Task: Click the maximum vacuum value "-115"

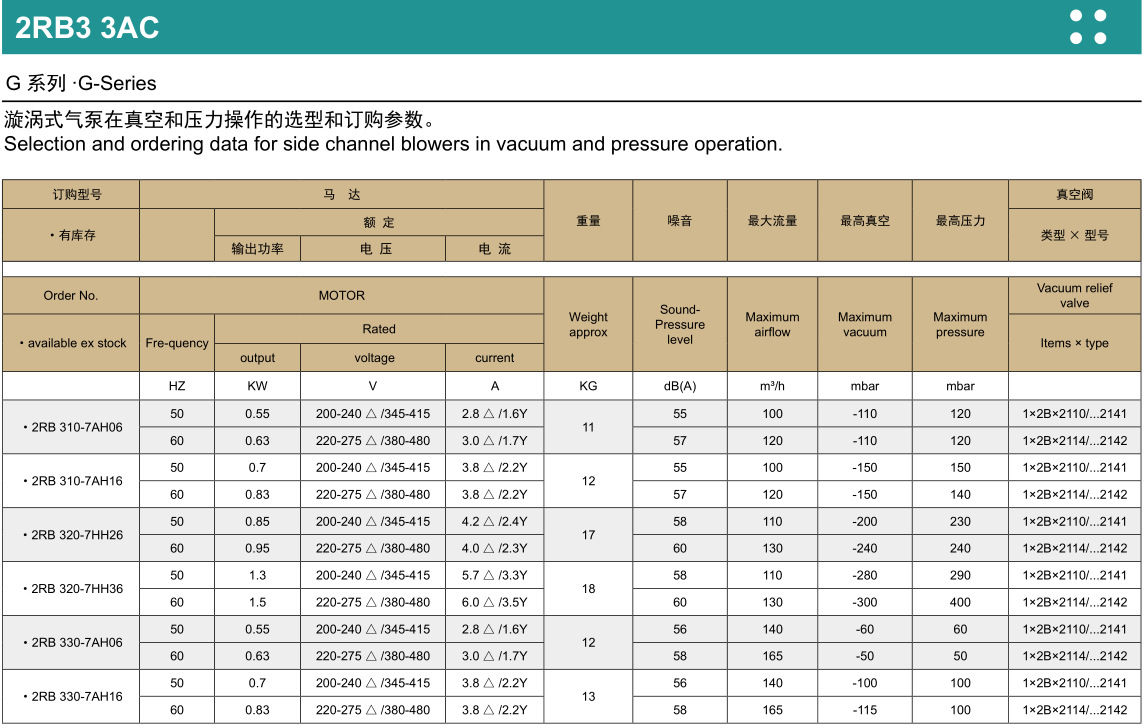Action: click(865, 710)
